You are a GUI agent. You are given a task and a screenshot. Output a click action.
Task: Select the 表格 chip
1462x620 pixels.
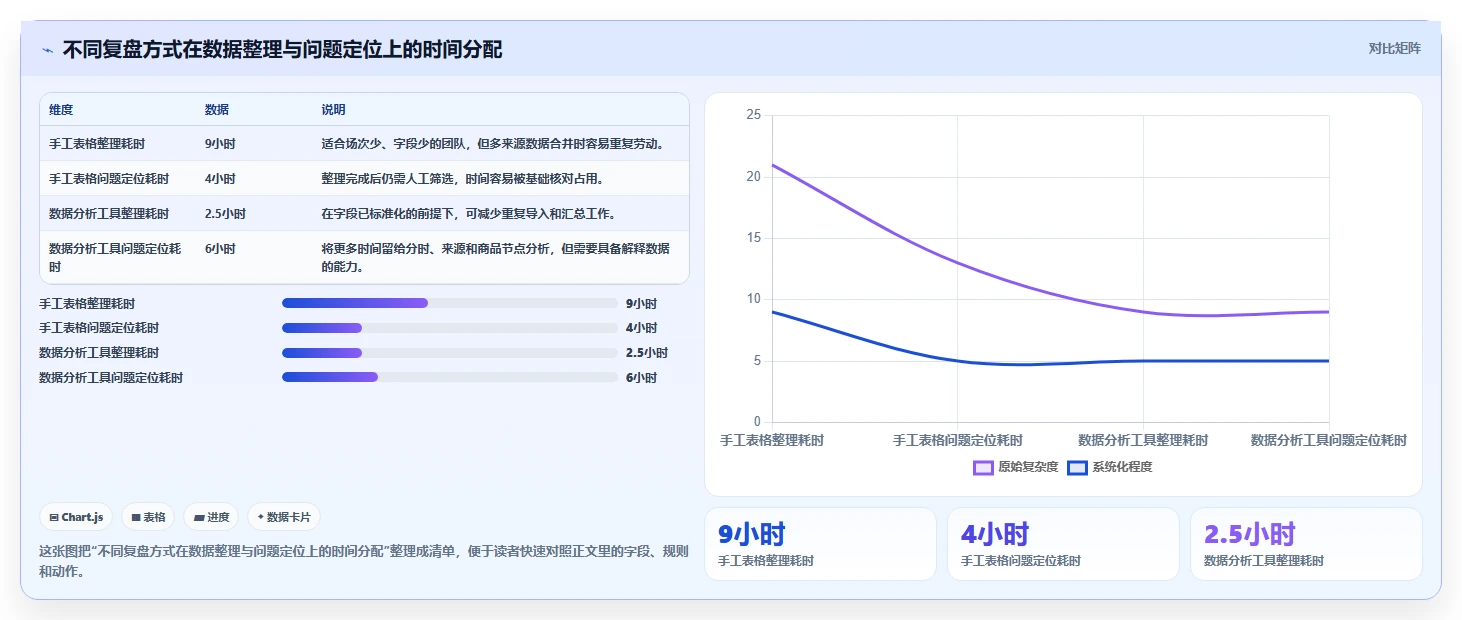(148, 517)
